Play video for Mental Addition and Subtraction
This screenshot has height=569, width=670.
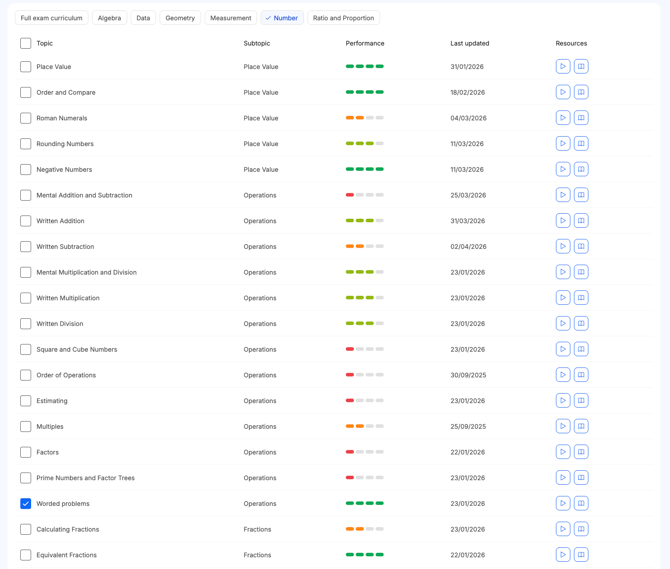click(x=563, y=195)
